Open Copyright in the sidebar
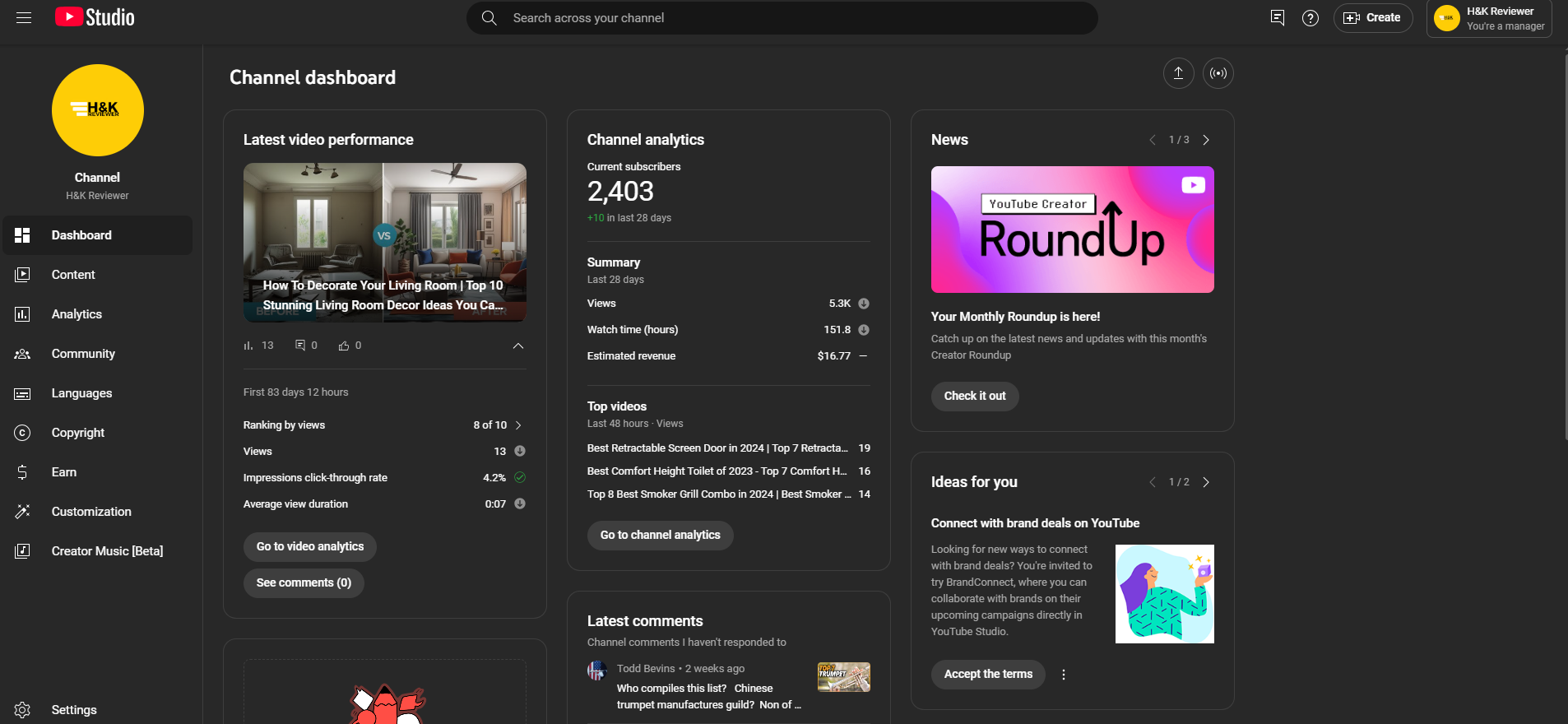The height and width of the screenshot is (724, 1568). pos(98,433)
